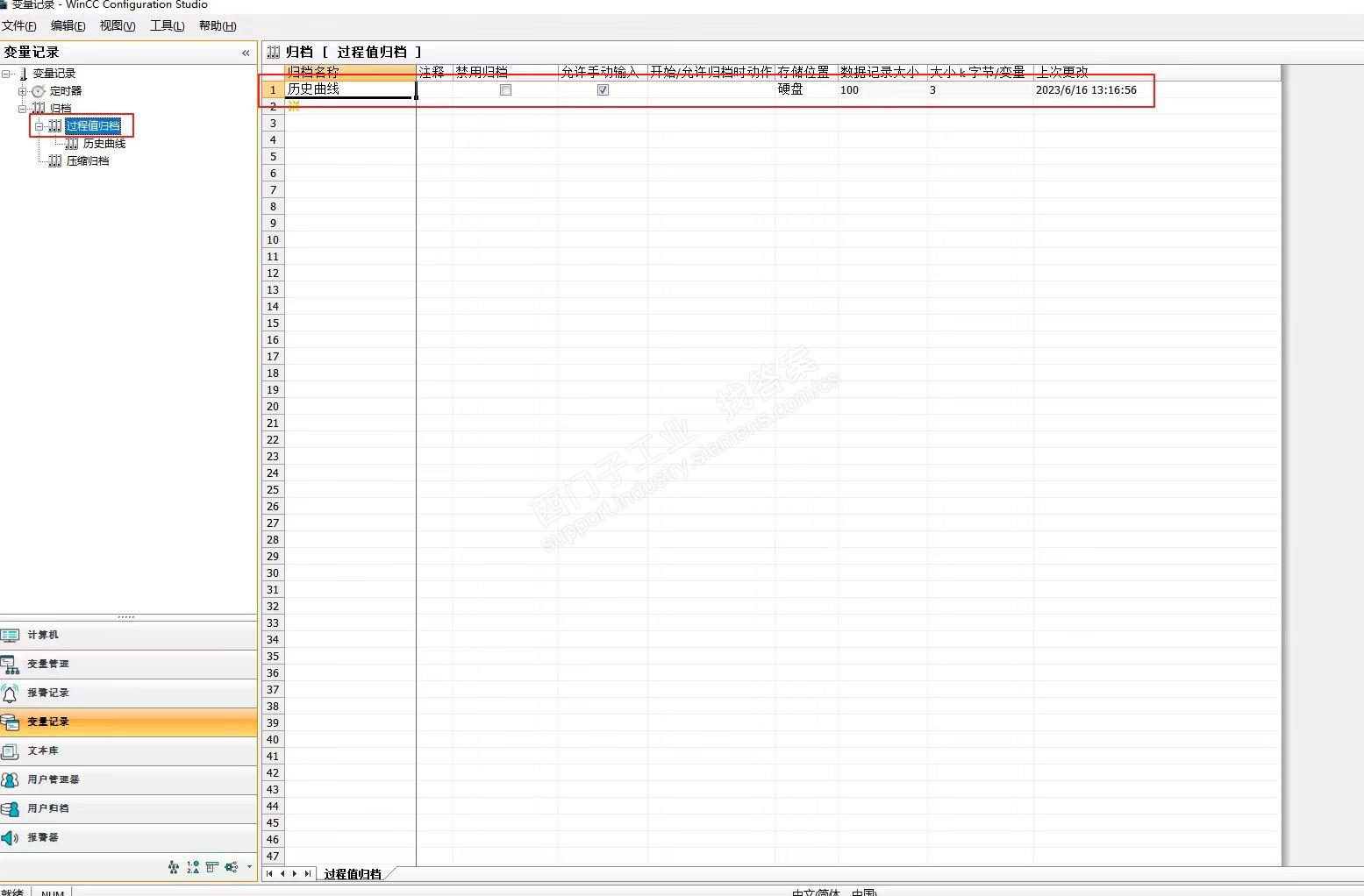This screenshot has height=896, width=1364.
Task: Select the 过程值归档 node in the tree
Action: coord(93,126)
